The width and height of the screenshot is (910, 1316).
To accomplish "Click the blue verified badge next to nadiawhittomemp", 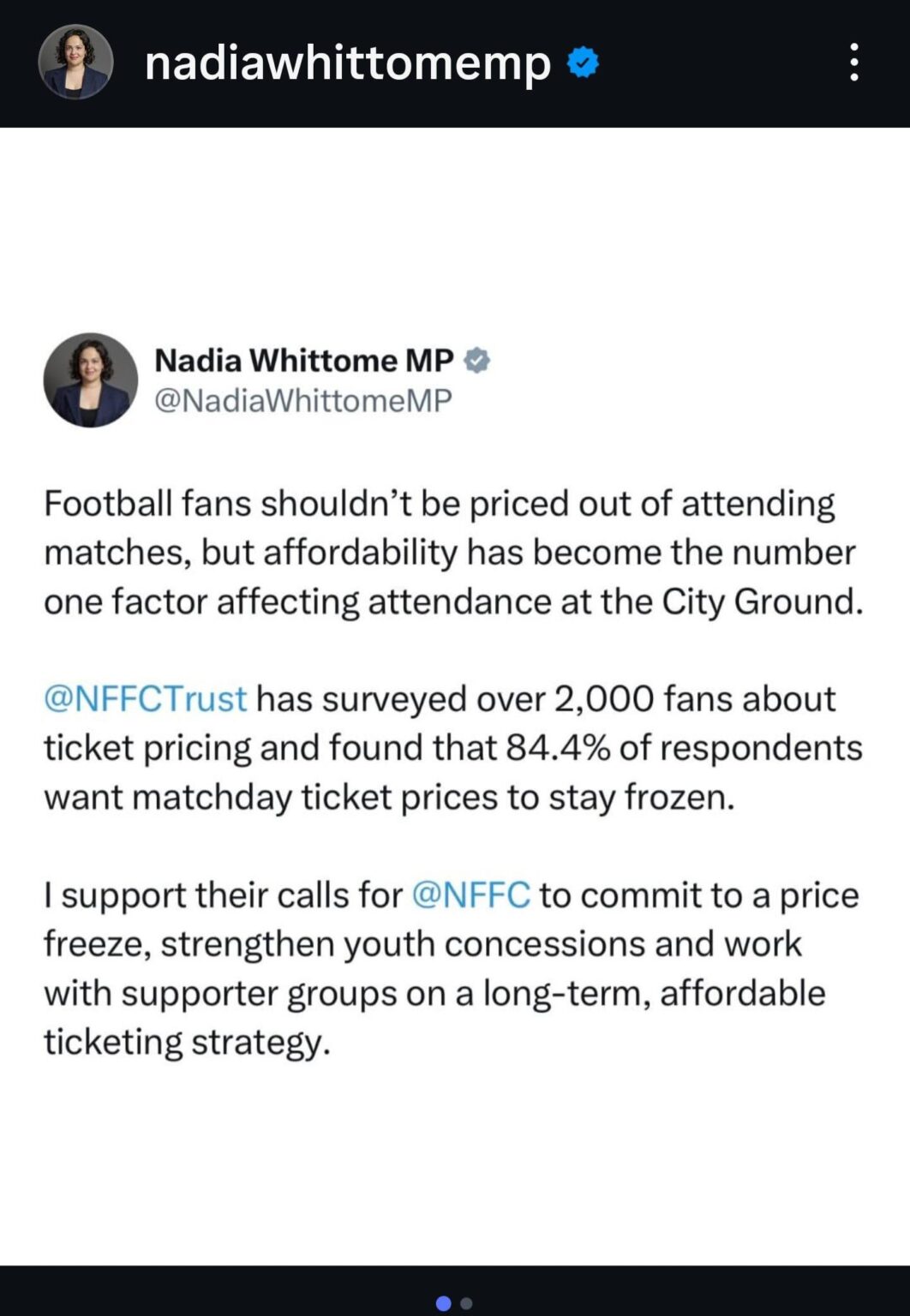I will tap(583, 62).
